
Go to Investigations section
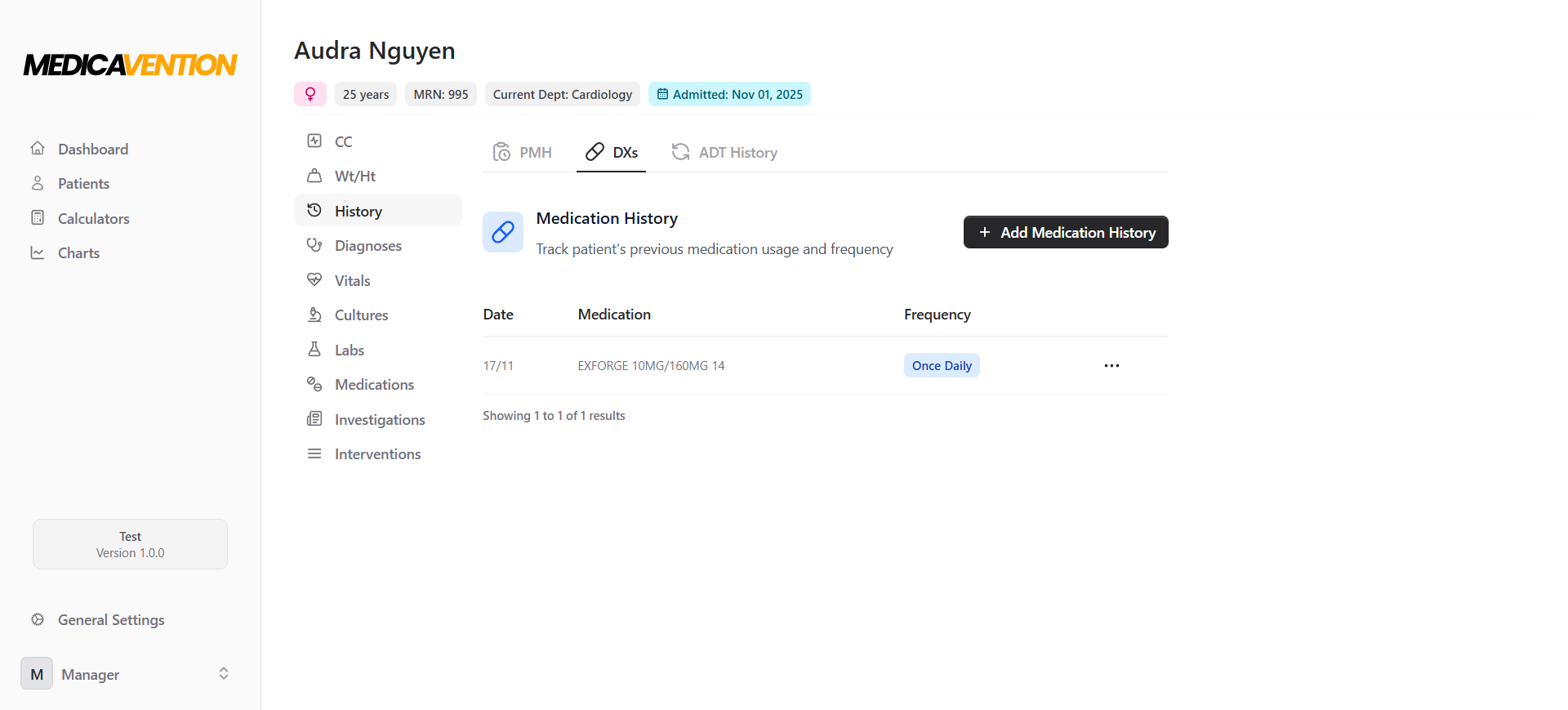tap(380, 420)
